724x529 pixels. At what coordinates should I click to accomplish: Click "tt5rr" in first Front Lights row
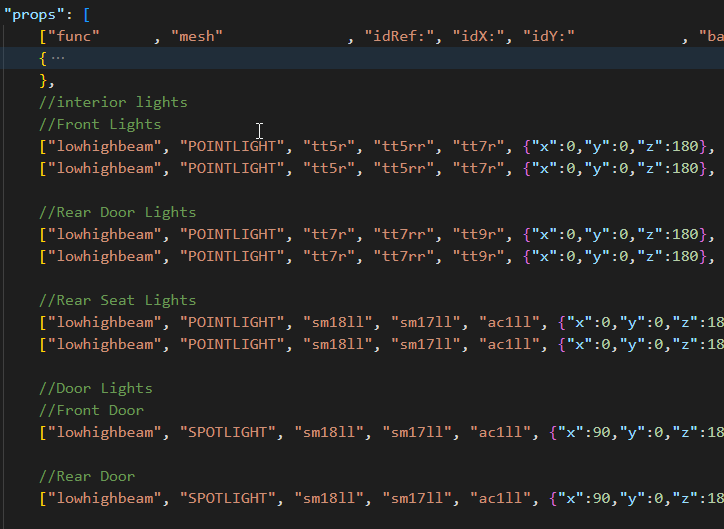pos(404,146)
